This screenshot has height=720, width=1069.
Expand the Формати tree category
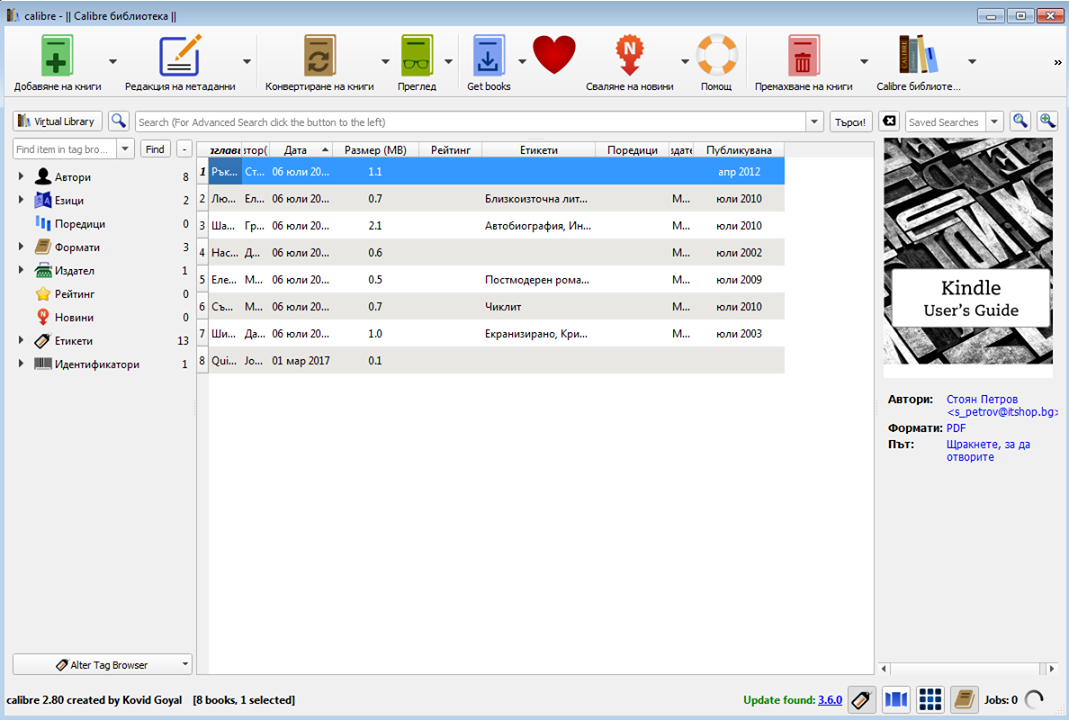[x=21, y=247]
